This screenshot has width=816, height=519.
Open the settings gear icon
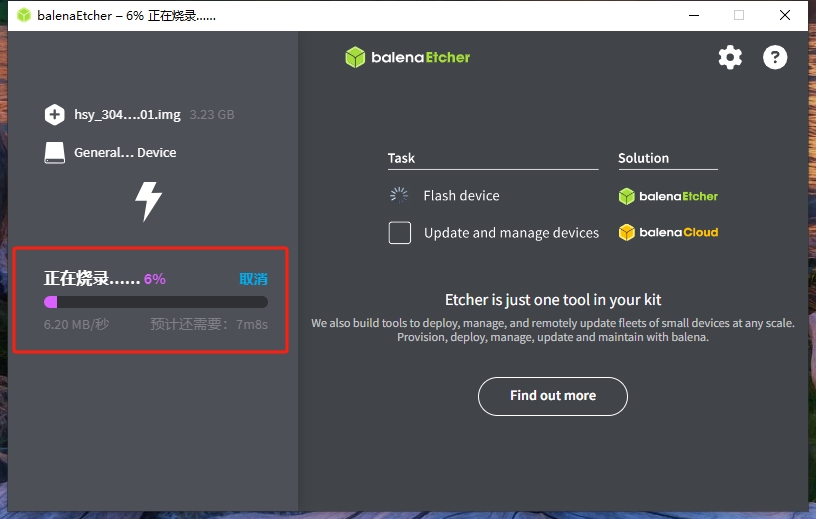point(730,57)
